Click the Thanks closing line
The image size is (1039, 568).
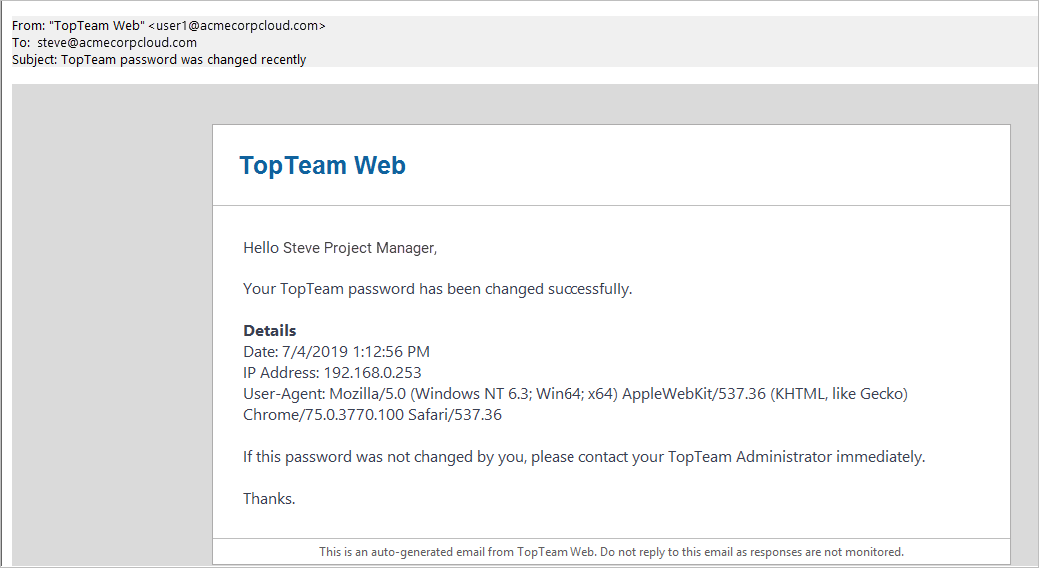point(269,498)
